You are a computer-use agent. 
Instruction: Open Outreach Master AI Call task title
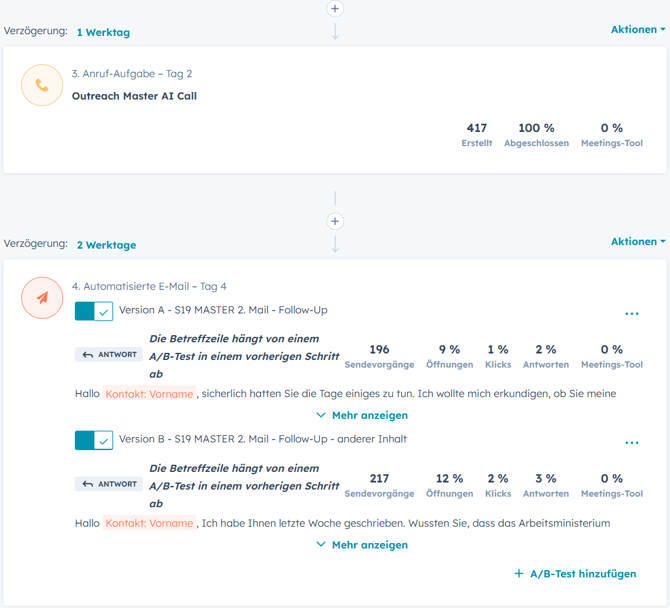coord(134,97)
